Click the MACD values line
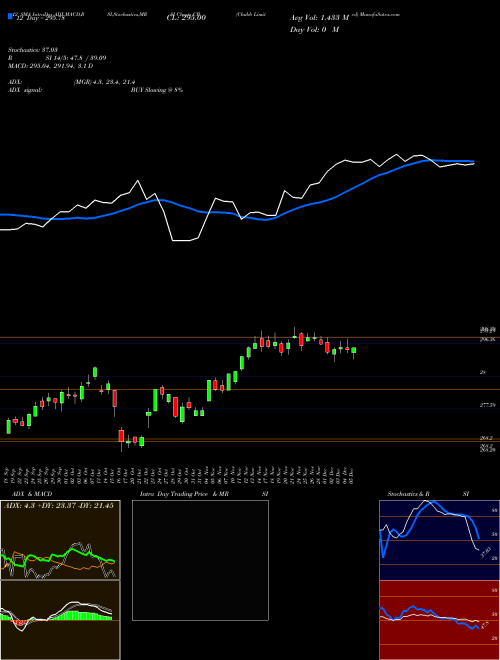 point(51,66)
